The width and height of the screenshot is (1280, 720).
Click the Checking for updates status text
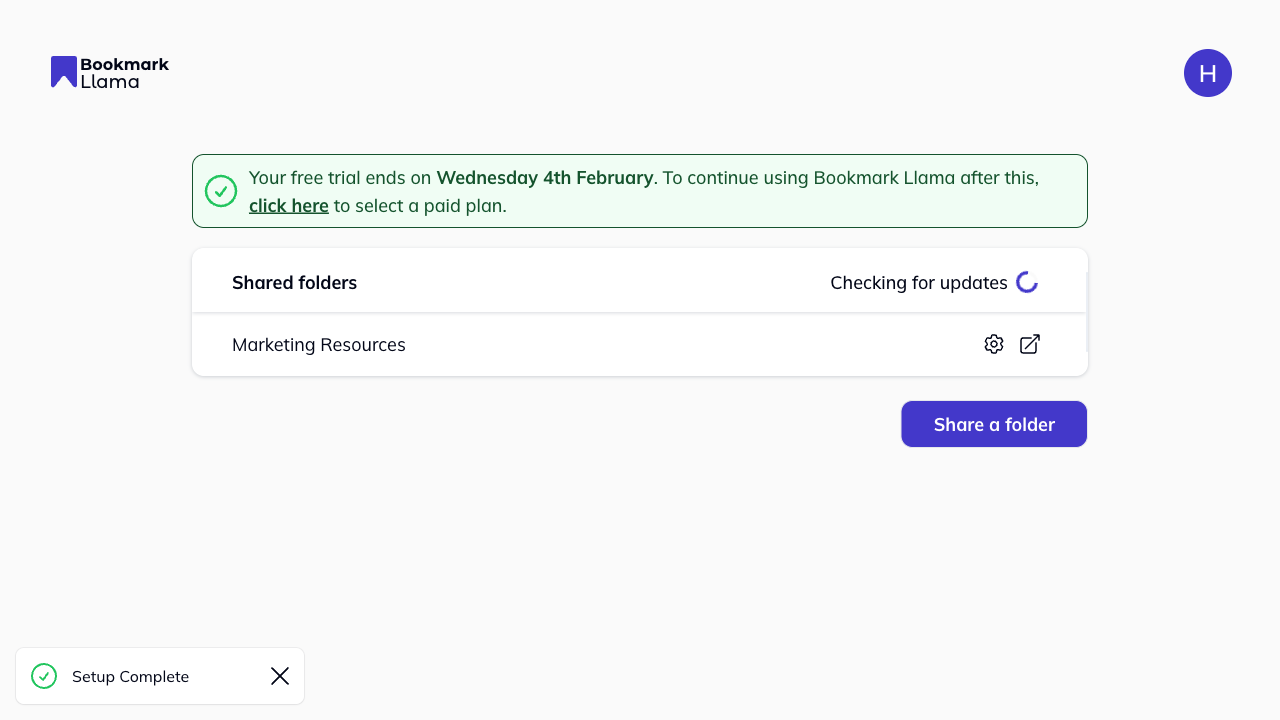tap(918, 283)
